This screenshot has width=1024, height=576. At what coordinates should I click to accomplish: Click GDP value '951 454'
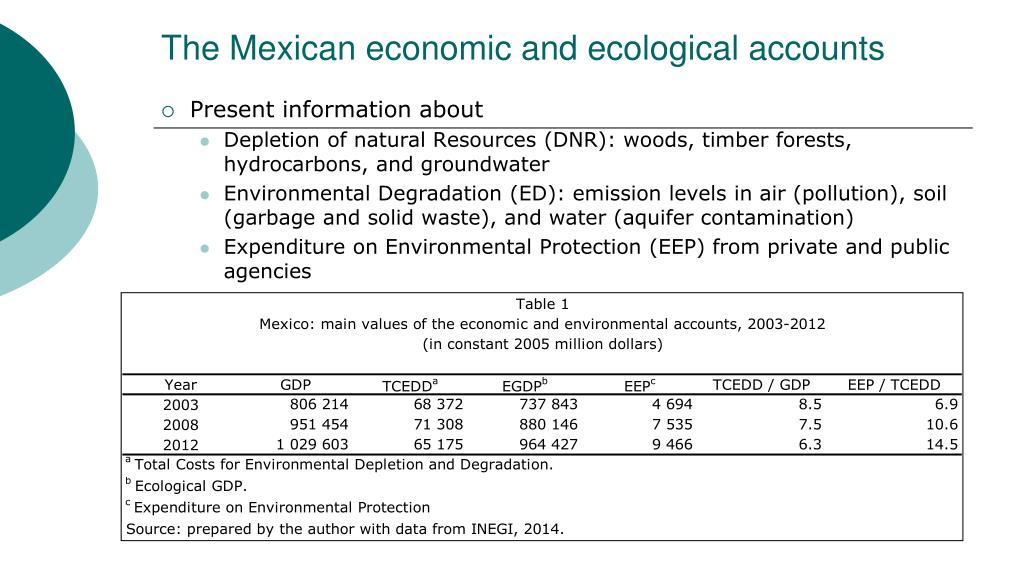point(319,424)
